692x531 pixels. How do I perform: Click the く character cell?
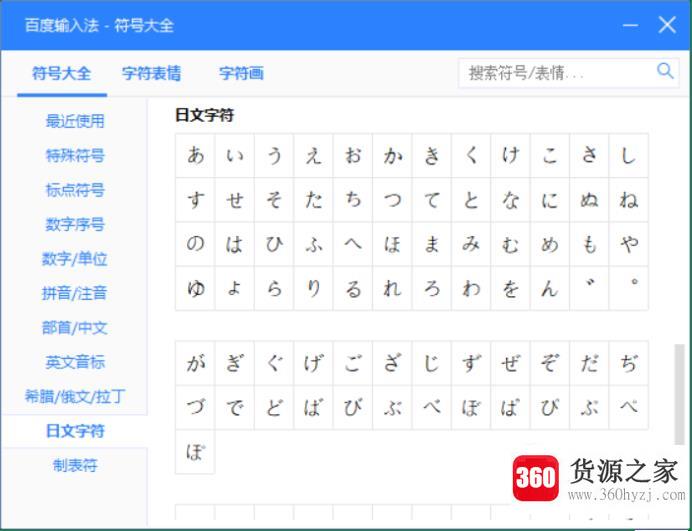pos(471,155)
